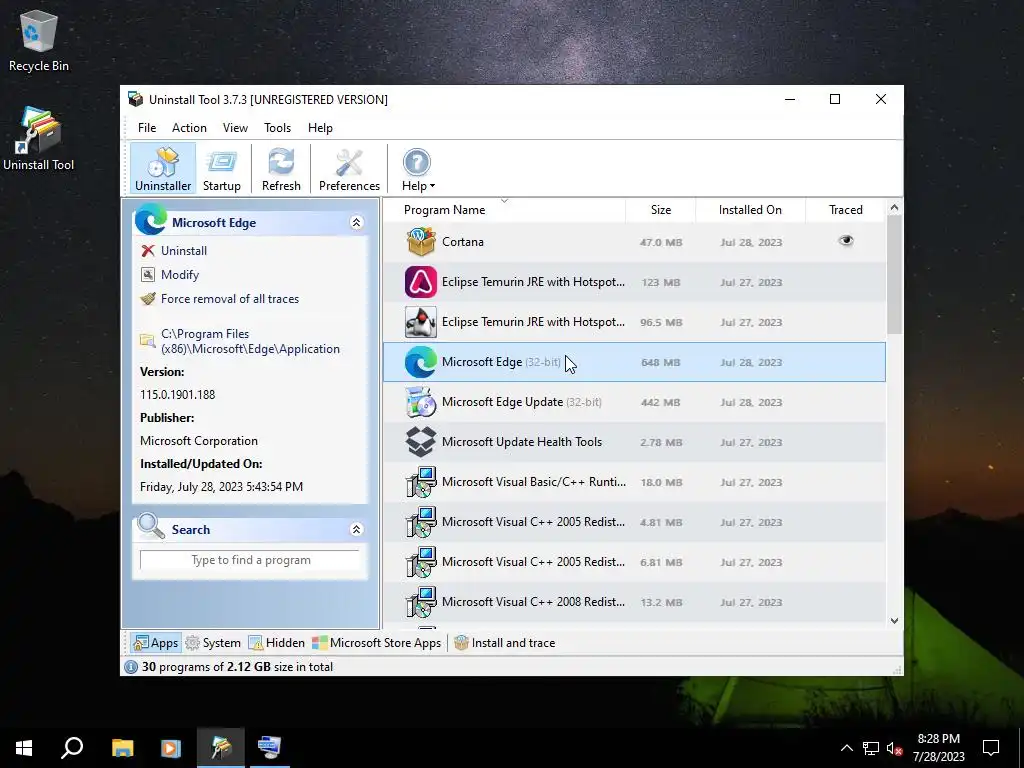1024x768 pixels.
Task: Select the 6.81 MB Visual C++ 2005 entry
Action: (634, 562)
